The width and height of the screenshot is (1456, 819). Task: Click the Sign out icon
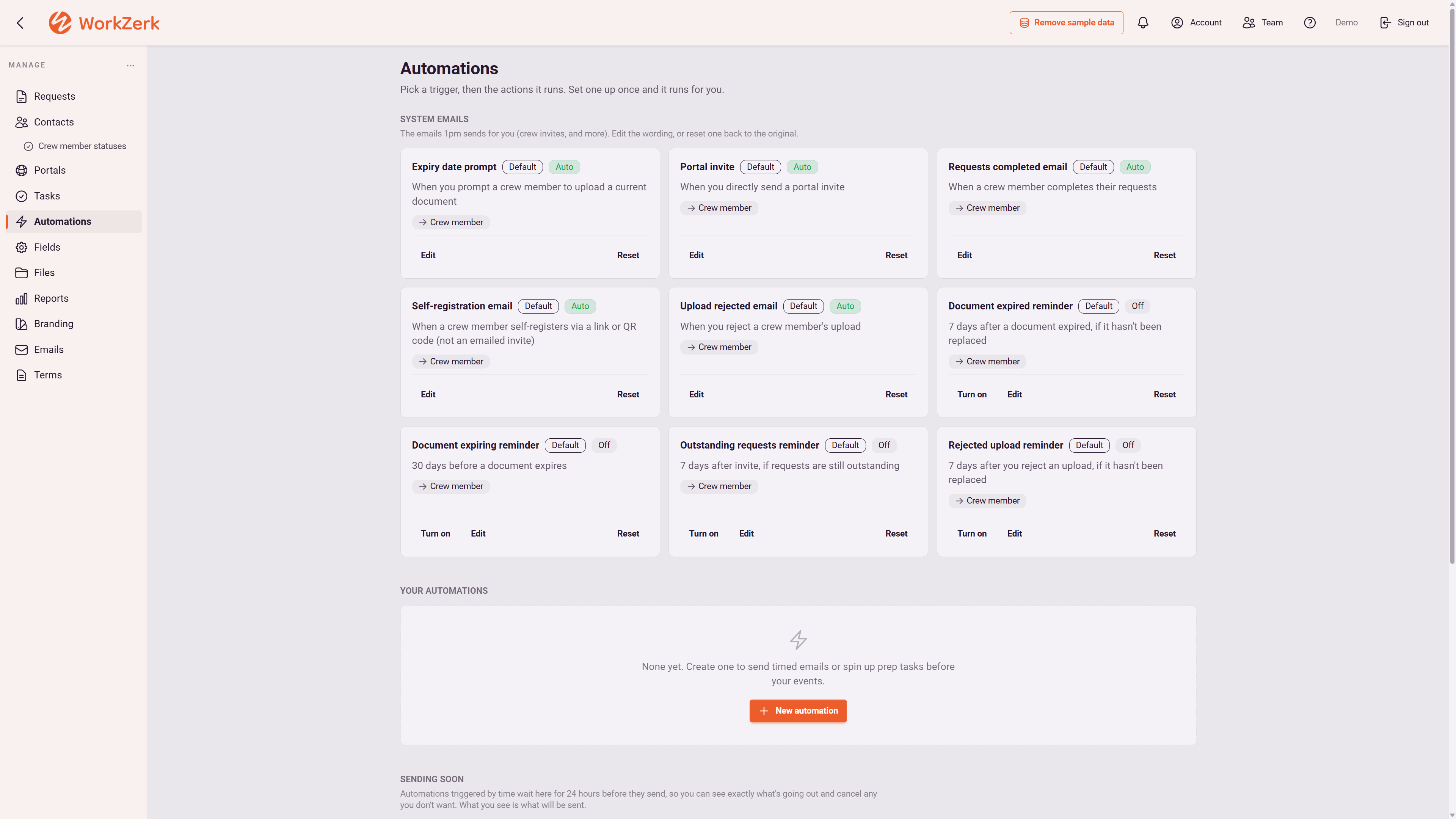coord(1385,23)
